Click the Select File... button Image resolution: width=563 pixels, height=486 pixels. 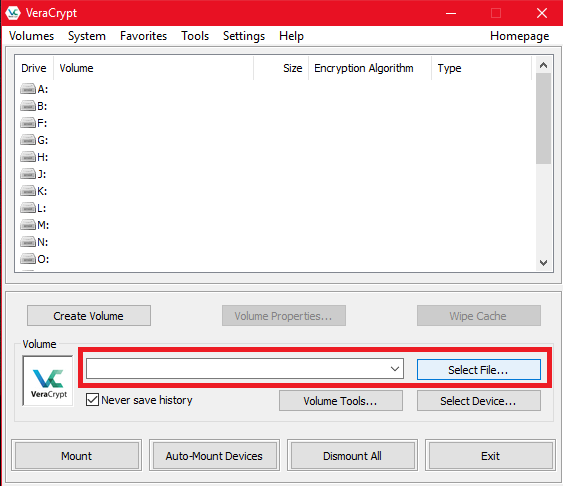[x=479, y=370]
